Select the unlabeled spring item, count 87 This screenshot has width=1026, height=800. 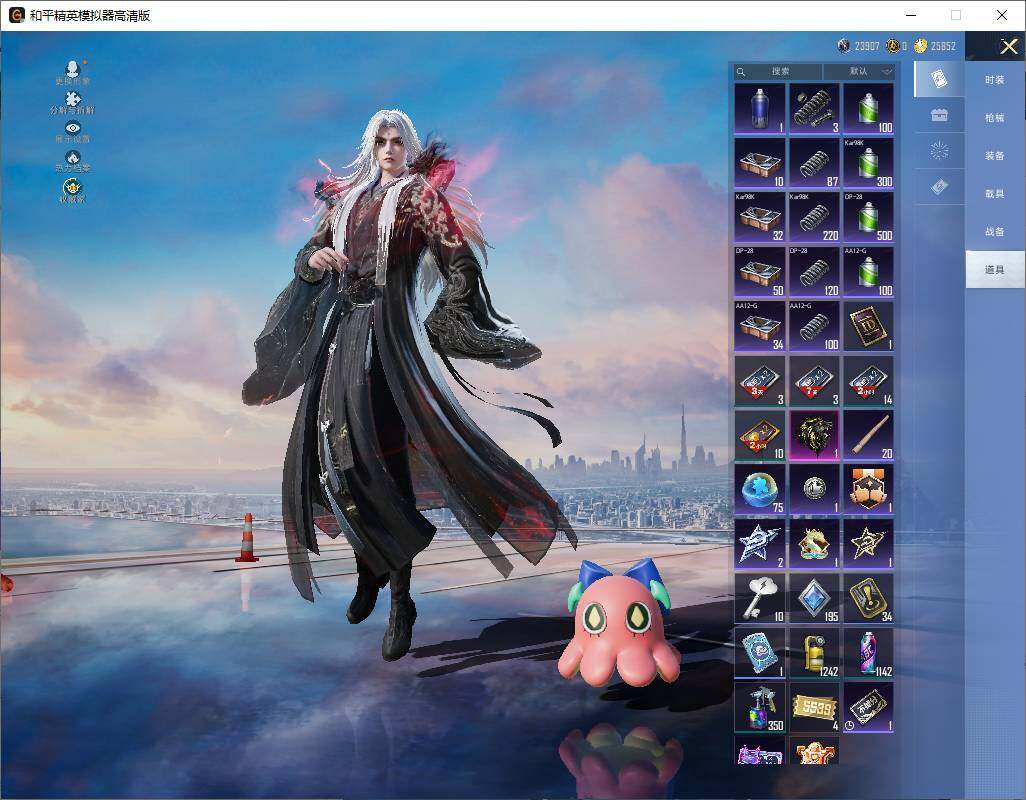(x=814, y=163)
